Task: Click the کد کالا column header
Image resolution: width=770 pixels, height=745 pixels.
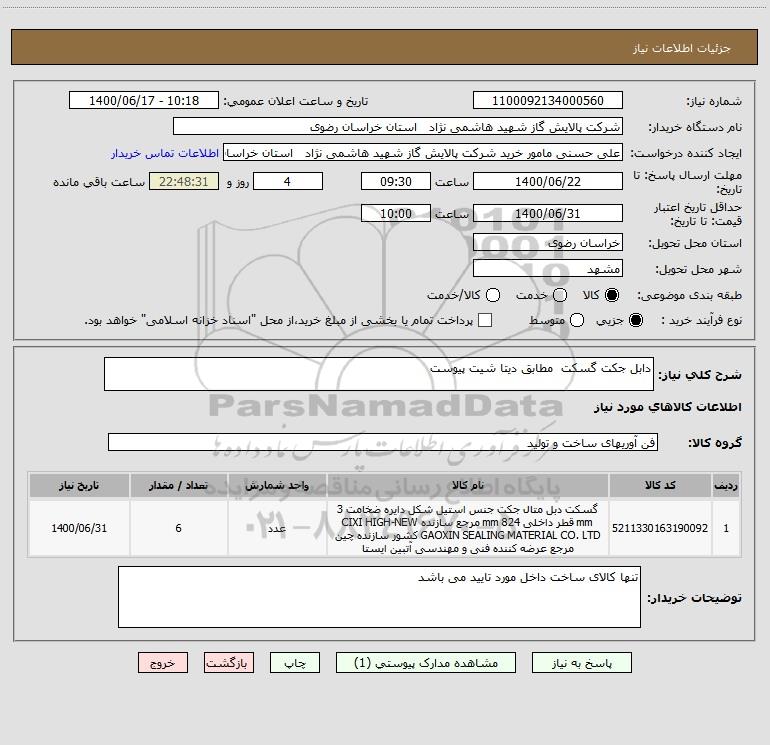Action: [x=660, y=485]
